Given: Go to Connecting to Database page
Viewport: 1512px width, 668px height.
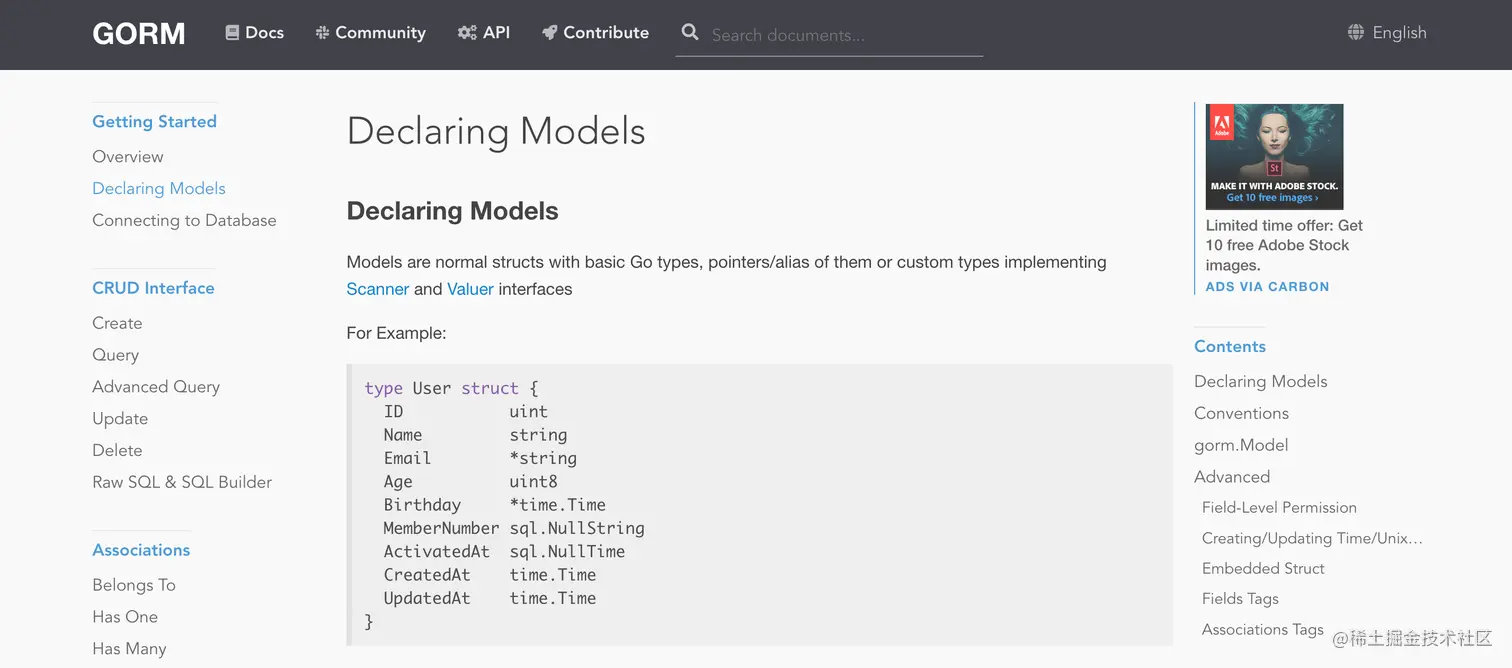Looking at the screenshot, I should 184,220.
